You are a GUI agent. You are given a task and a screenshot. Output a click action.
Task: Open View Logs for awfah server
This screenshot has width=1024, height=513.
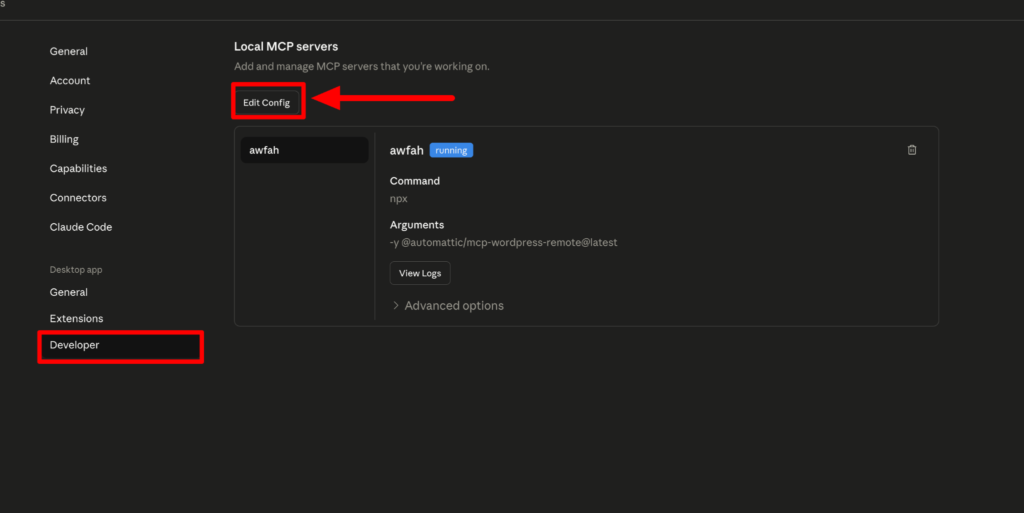420,273
